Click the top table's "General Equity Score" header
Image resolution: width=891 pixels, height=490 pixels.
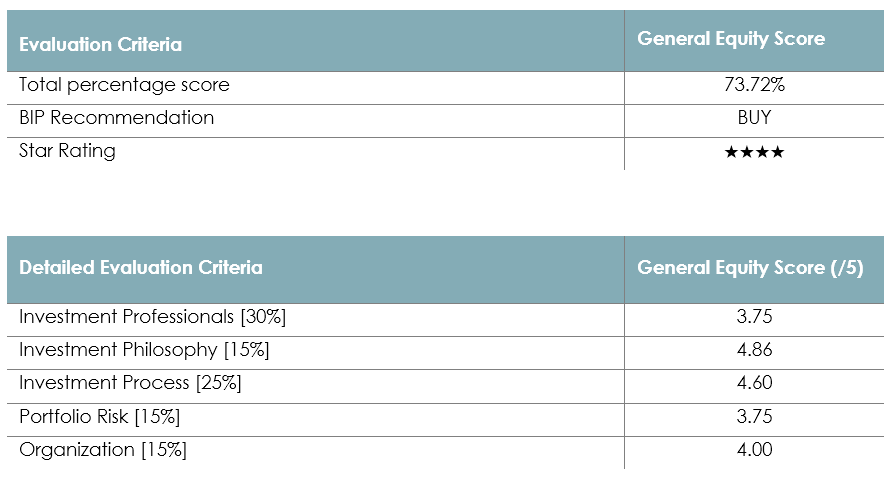[x=731, y=39]
